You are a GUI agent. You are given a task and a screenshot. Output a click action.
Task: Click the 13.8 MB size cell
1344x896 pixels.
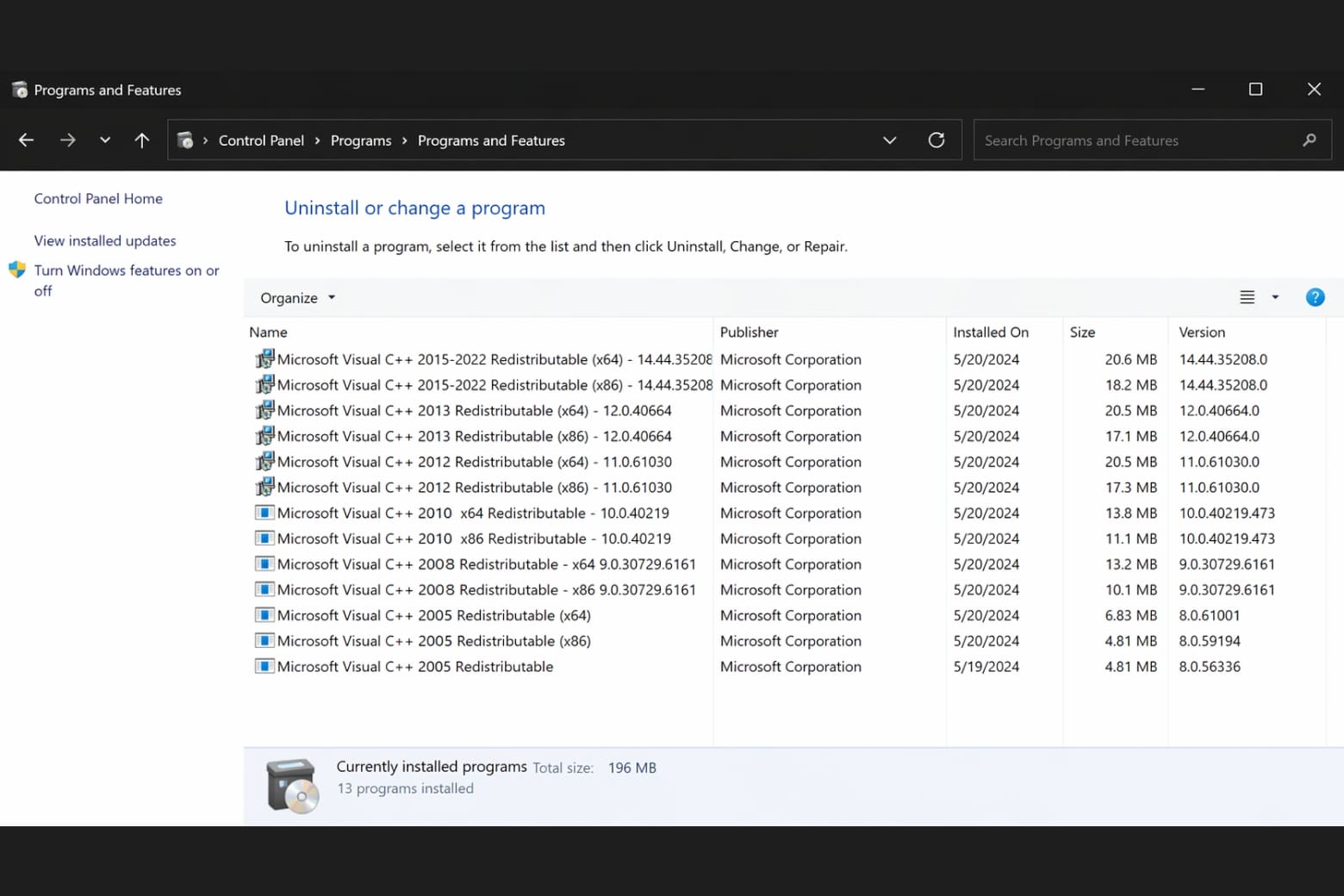(1131, 513)
